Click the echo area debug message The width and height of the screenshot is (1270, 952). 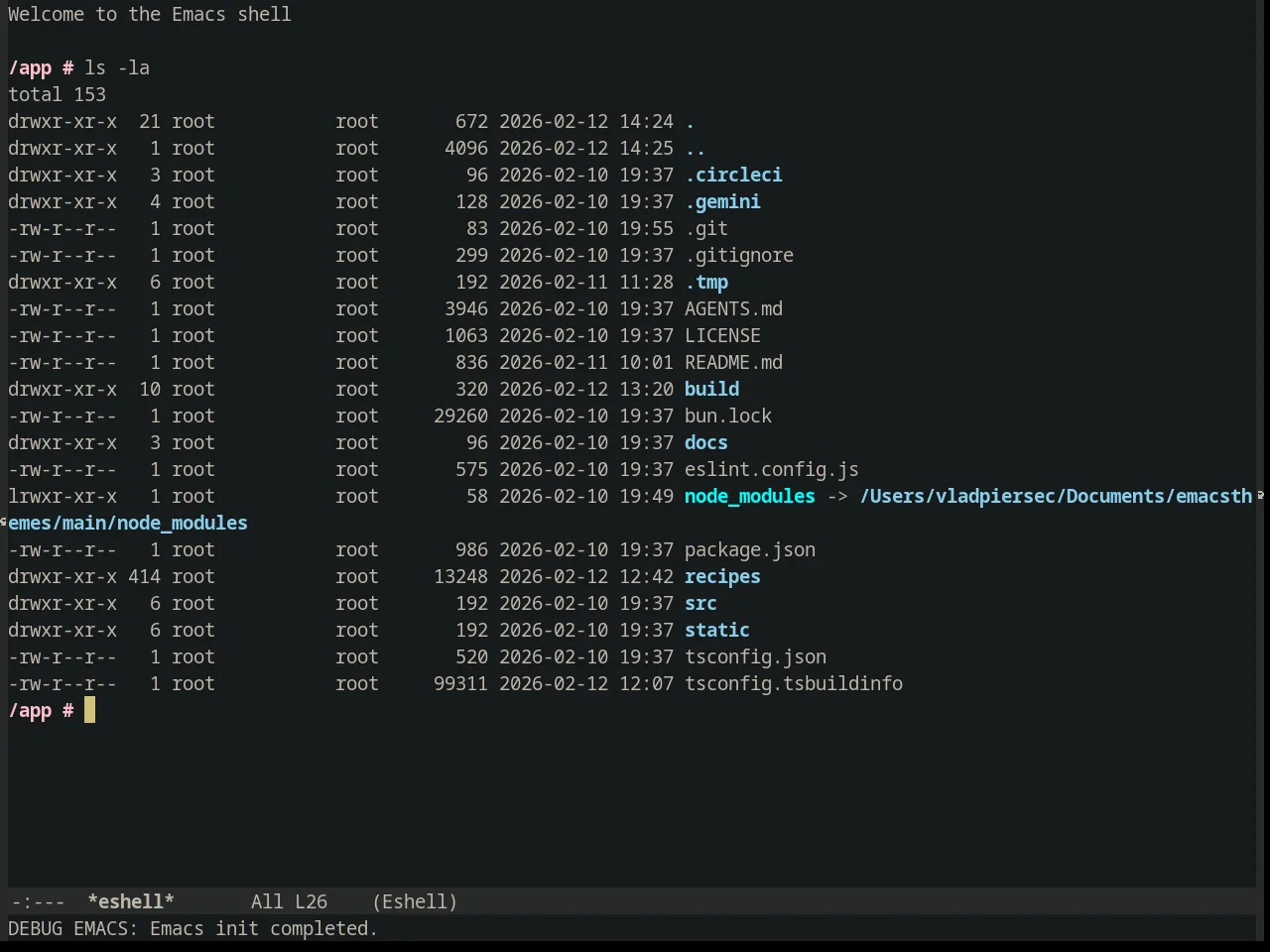(192, 929)
